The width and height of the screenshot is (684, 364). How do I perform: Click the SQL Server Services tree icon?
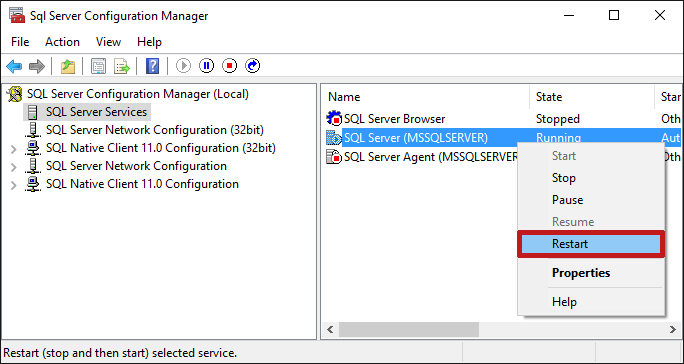tap(33, 112)
